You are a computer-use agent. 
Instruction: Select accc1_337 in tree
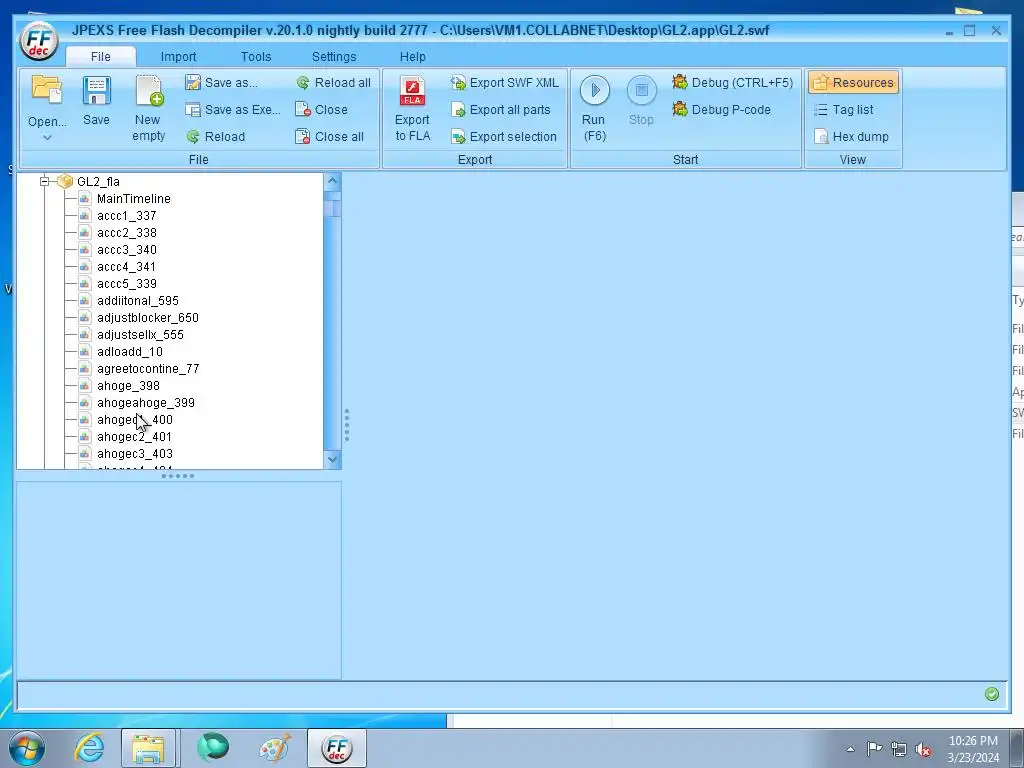click(127, 216)
